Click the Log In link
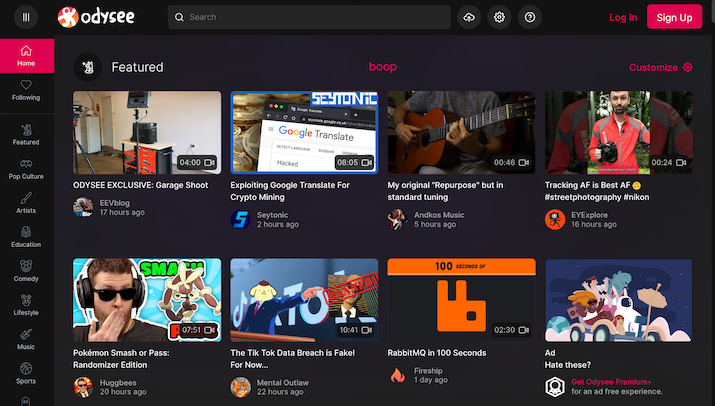 tap(623, 17)
